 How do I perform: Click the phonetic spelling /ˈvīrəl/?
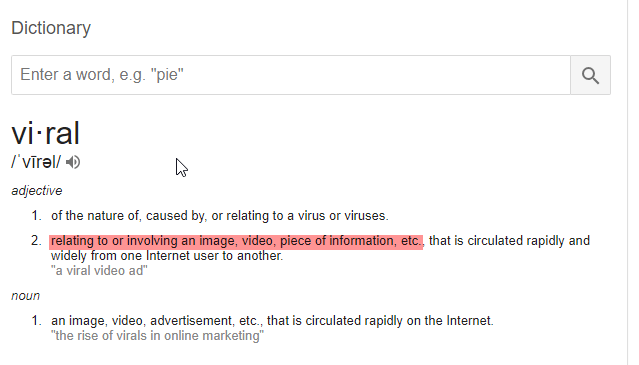pos(36,162)
